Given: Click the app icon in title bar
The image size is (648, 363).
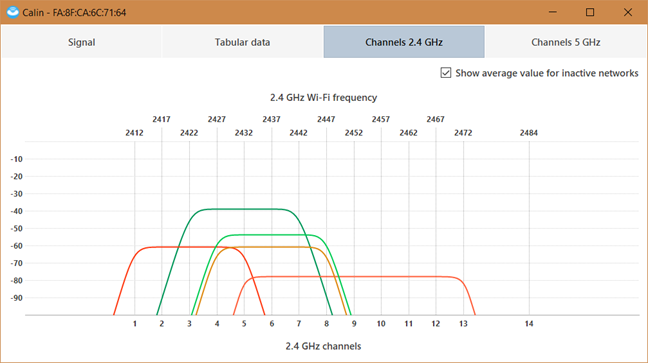Looking at the screenshot, I should point(12,12).
